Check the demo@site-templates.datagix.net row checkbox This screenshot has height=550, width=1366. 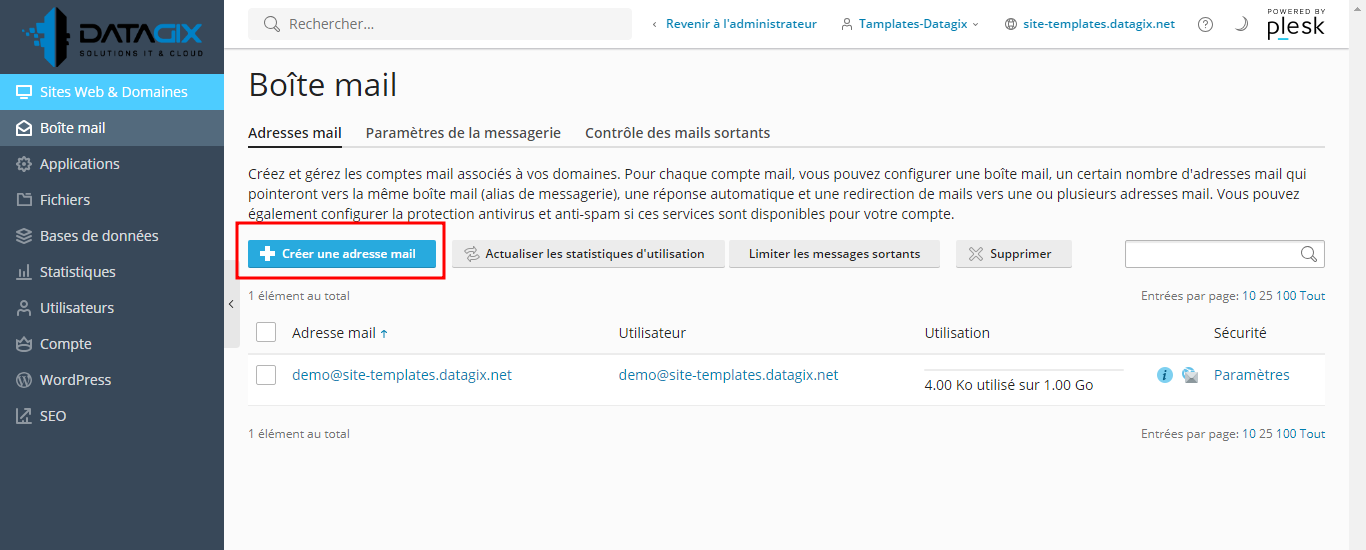(x=266, y=375)
